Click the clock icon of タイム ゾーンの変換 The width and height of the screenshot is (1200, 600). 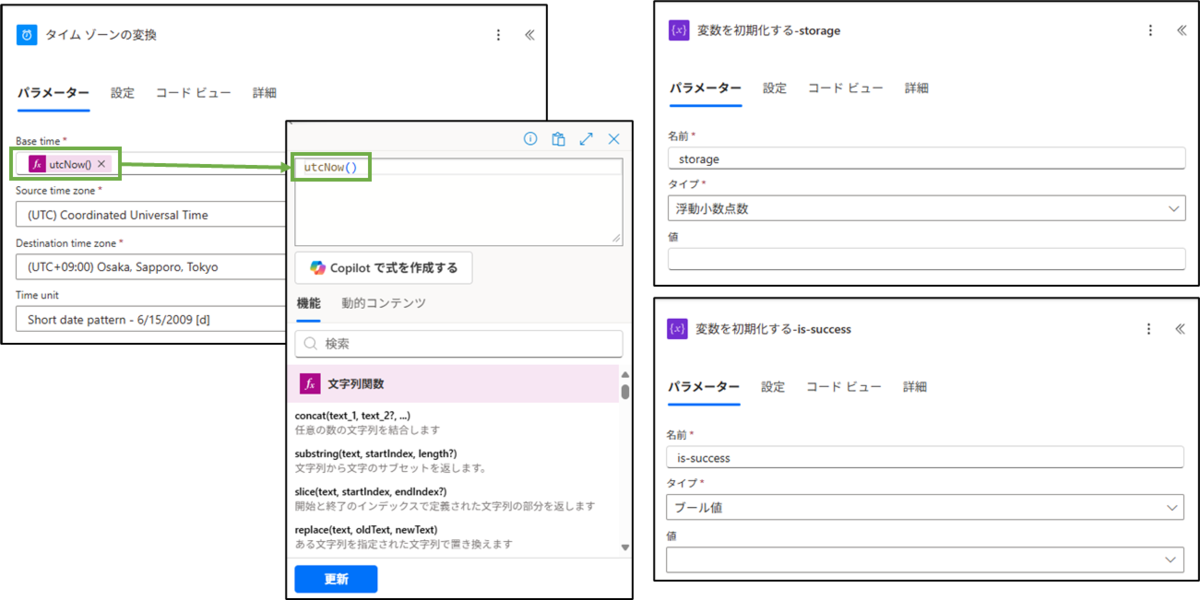(26, 35)
